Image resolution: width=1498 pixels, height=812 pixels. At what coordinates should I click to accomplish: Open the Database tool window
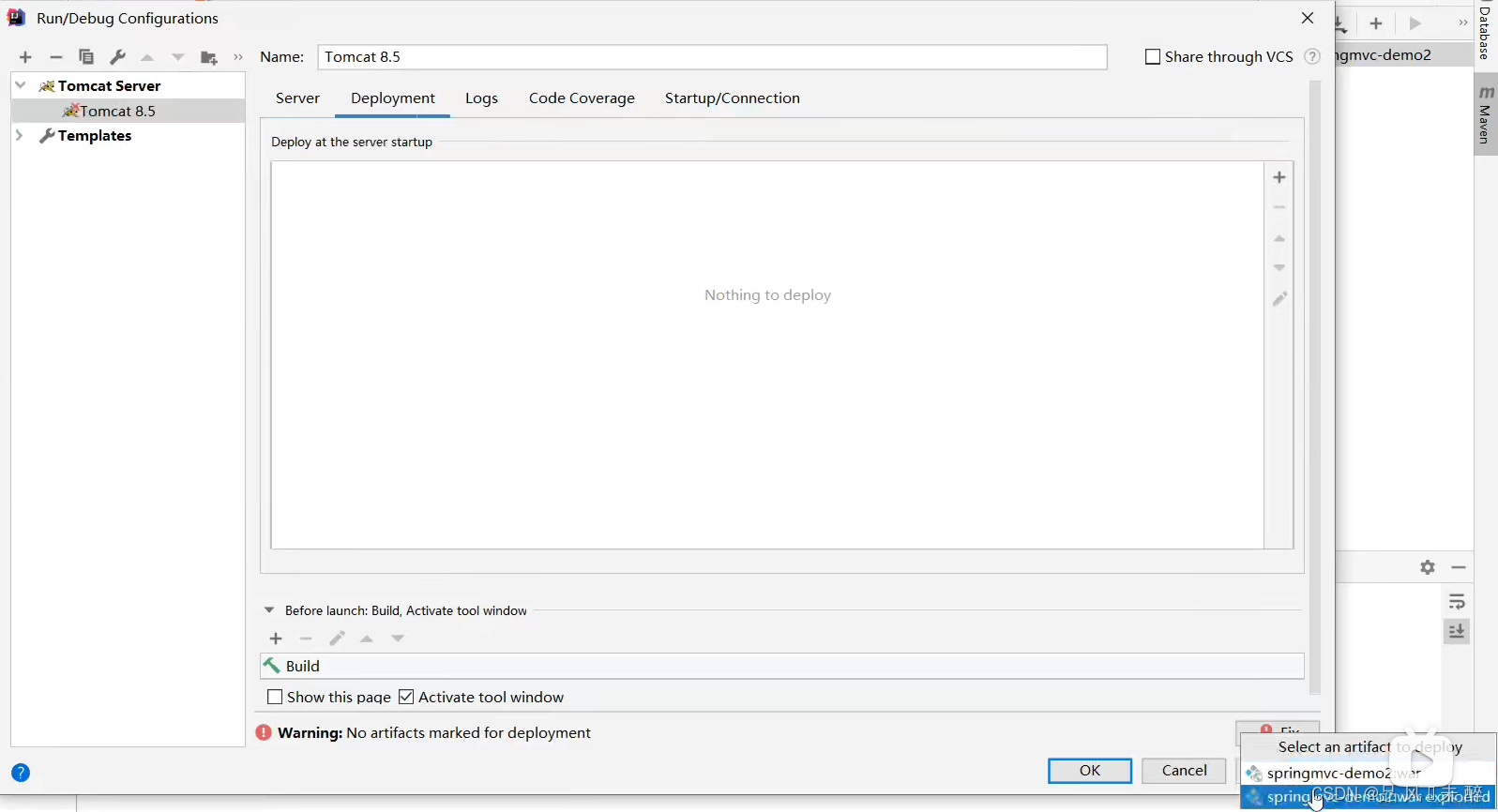click(1486, 32)
